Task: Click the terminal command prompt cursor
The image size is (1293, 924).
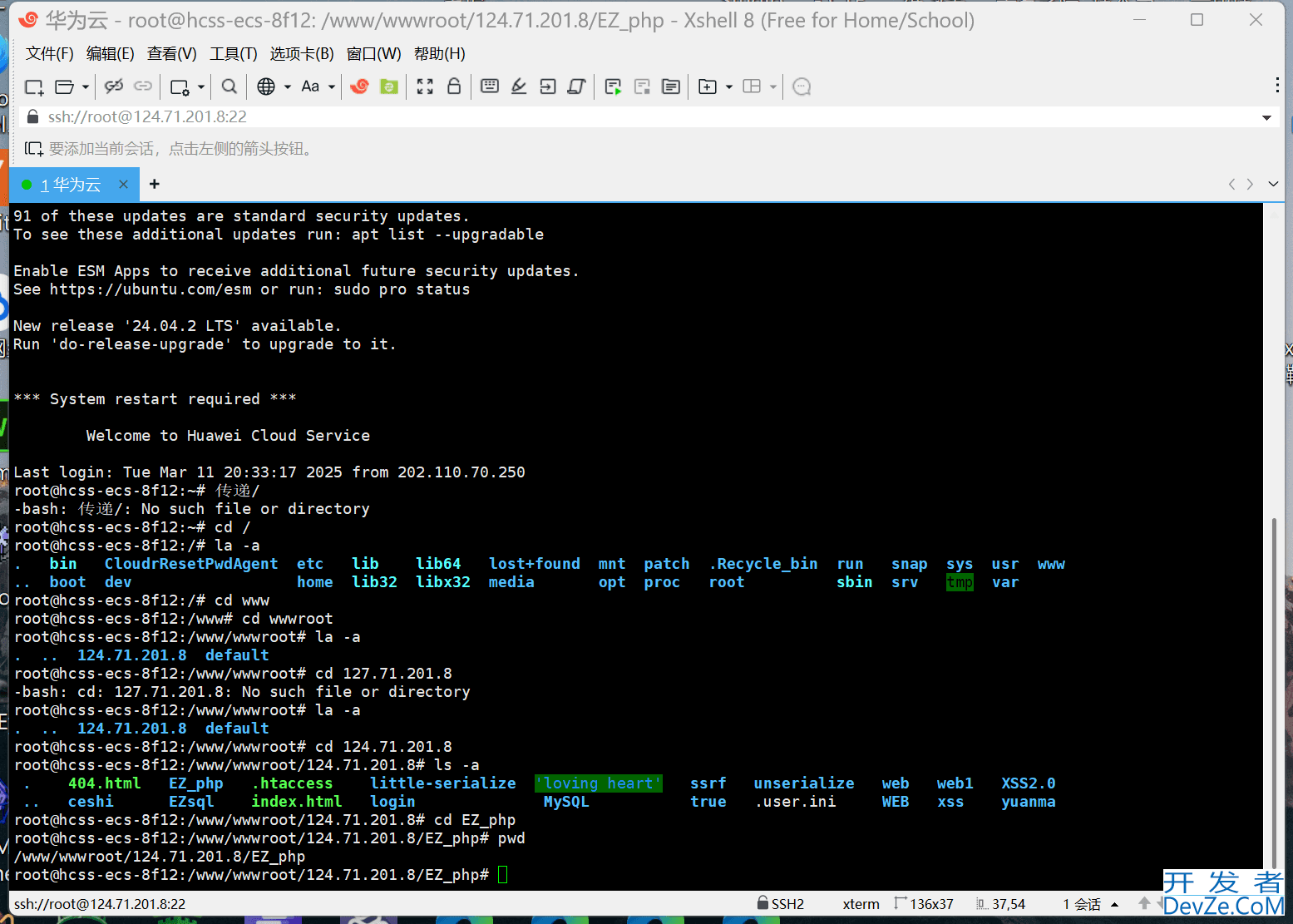Action: (502, 875)
